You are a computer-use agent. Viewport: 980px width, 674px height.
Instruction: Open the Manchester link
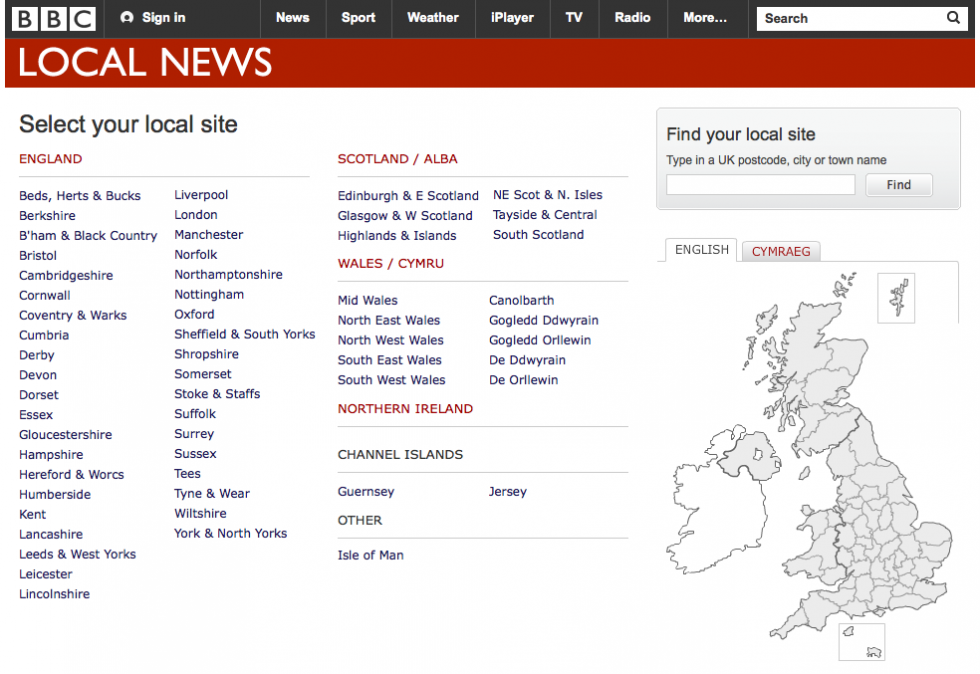click(209, 235)
